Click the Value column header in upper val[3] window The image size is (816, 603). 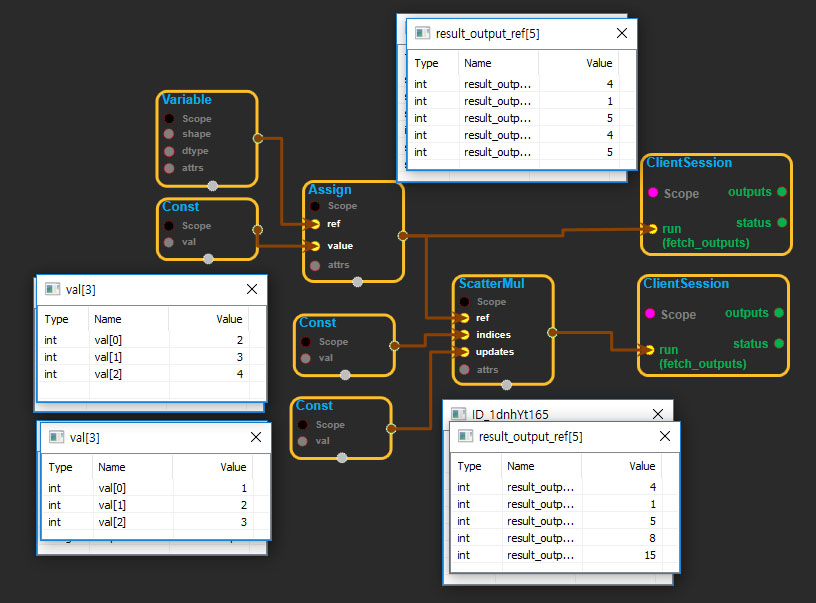[229, 319]
